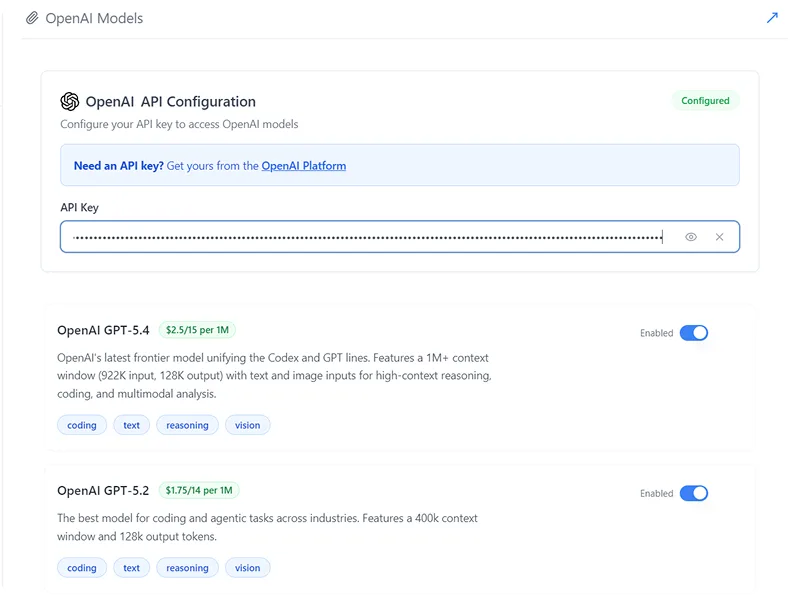Select the vision tag under GPT-5.4
800x600 pixels.
point(247,425)
